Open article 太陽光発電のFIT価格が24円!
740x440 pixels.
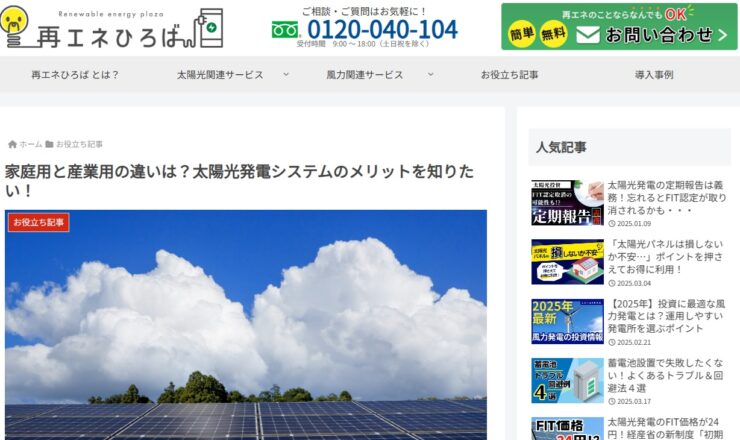[x=665, y=429]
